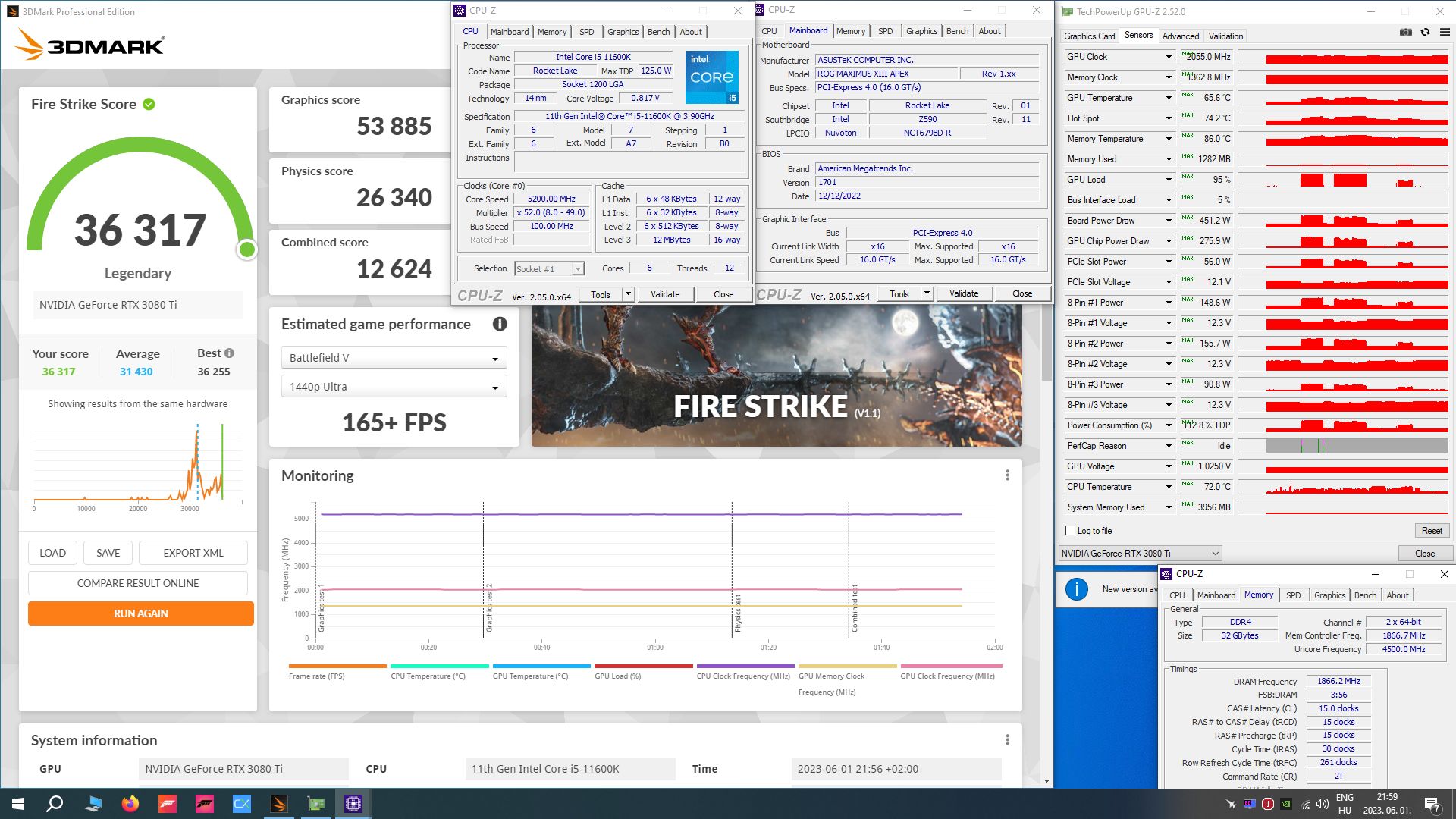
Task: Open the System information three-dot menu
Action: pos(1007,740)
